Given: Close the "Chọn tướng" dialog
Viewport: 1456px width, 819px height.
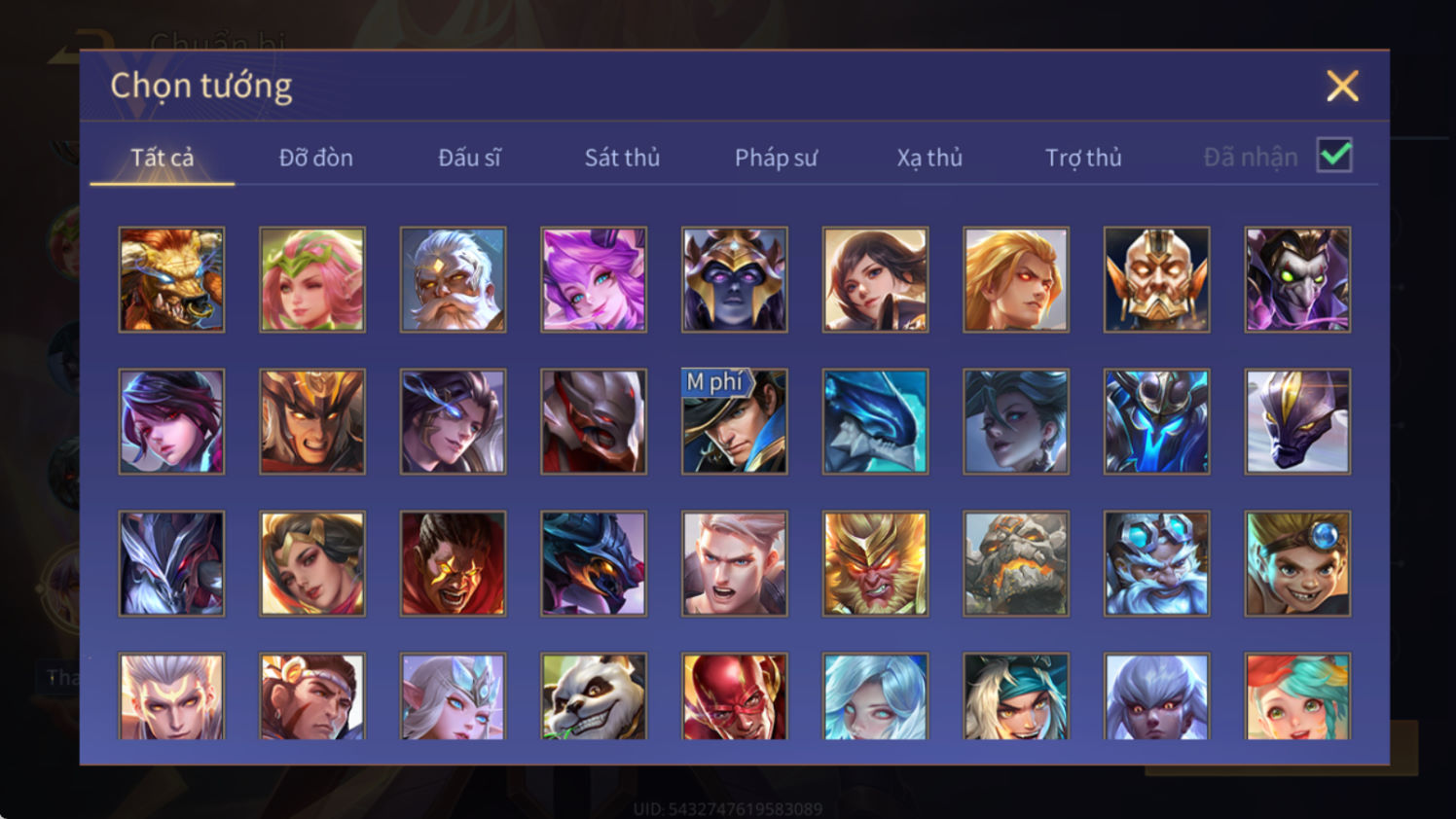Looking at the screenshot, I should click(x=1342, y=87).
